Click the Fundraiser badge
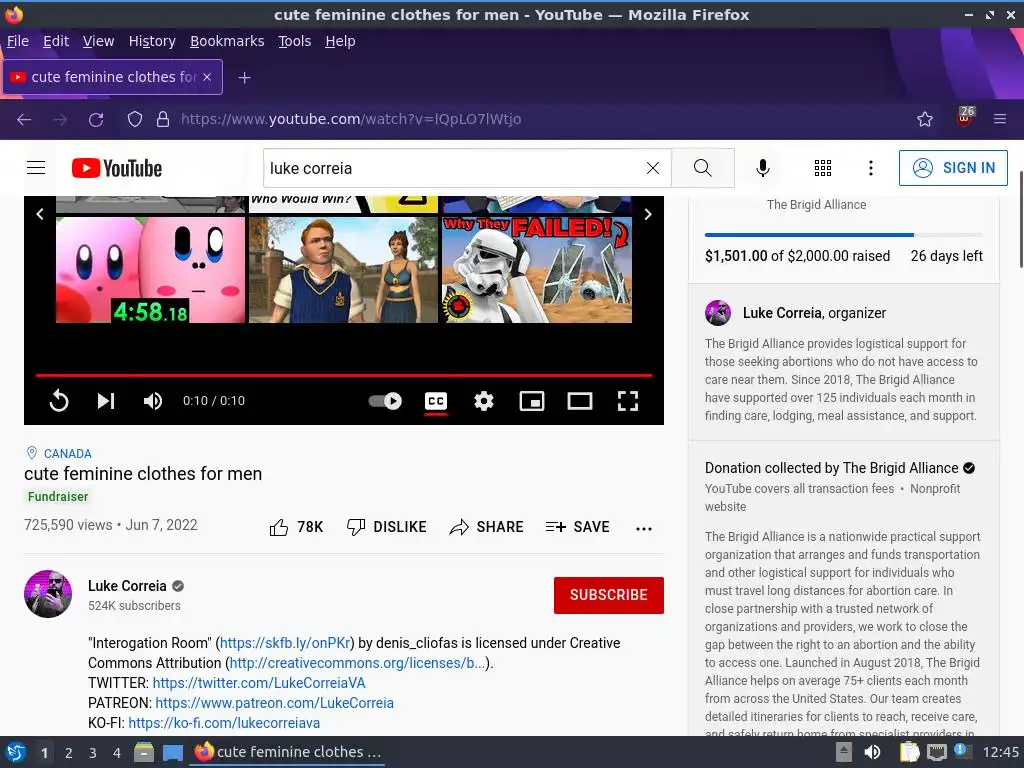 (57, 496)
